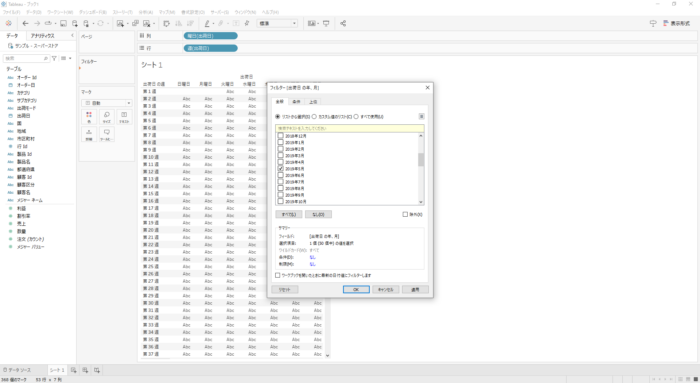Open the 分析 menu

(x=146, y=12)
